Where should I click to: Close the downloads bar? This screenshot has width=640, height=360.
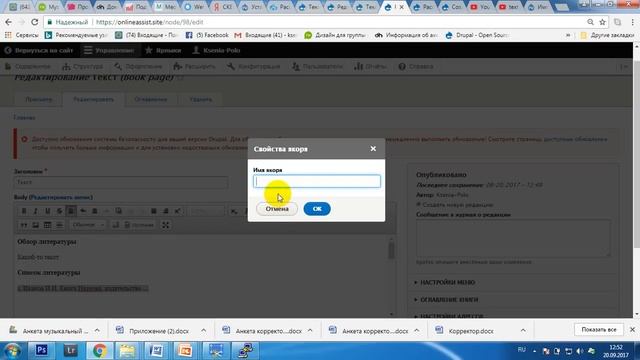pos(632,330)
